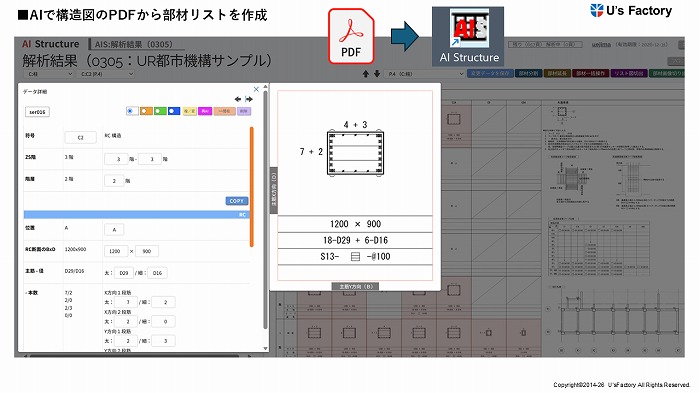Switch to the AIS:解析結果 (0305) tab
This screenshot has height=393, width=700.
click(133, 44)
